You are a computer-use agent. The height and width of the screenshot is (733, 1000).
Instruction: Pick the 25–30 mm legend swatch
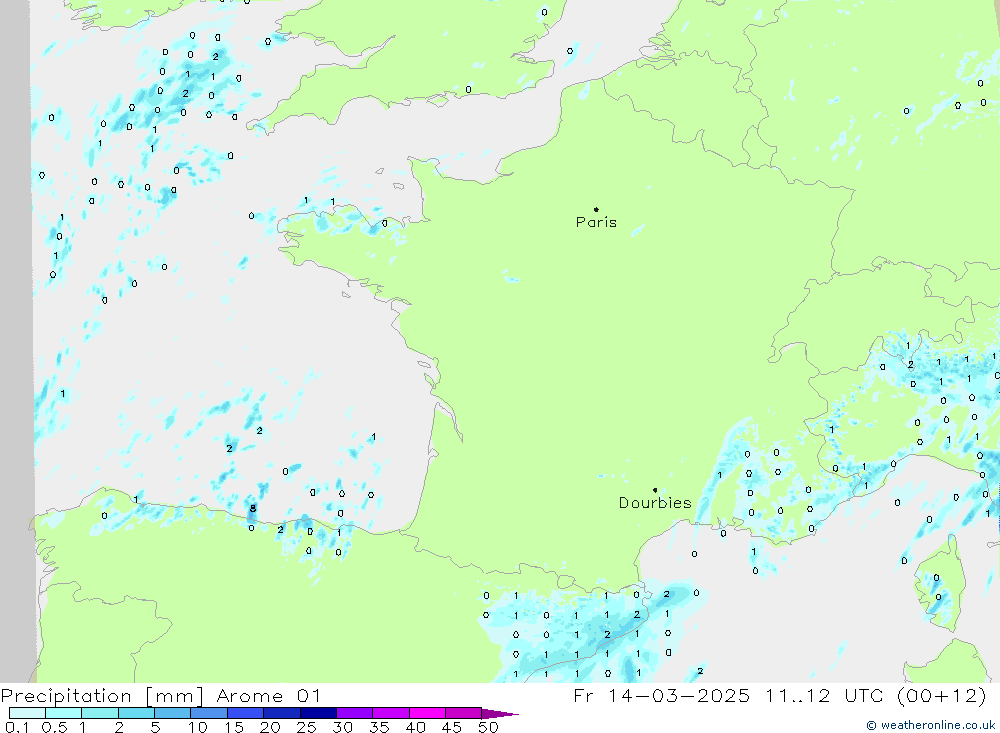pyautogui.click(x=318, y=713)
